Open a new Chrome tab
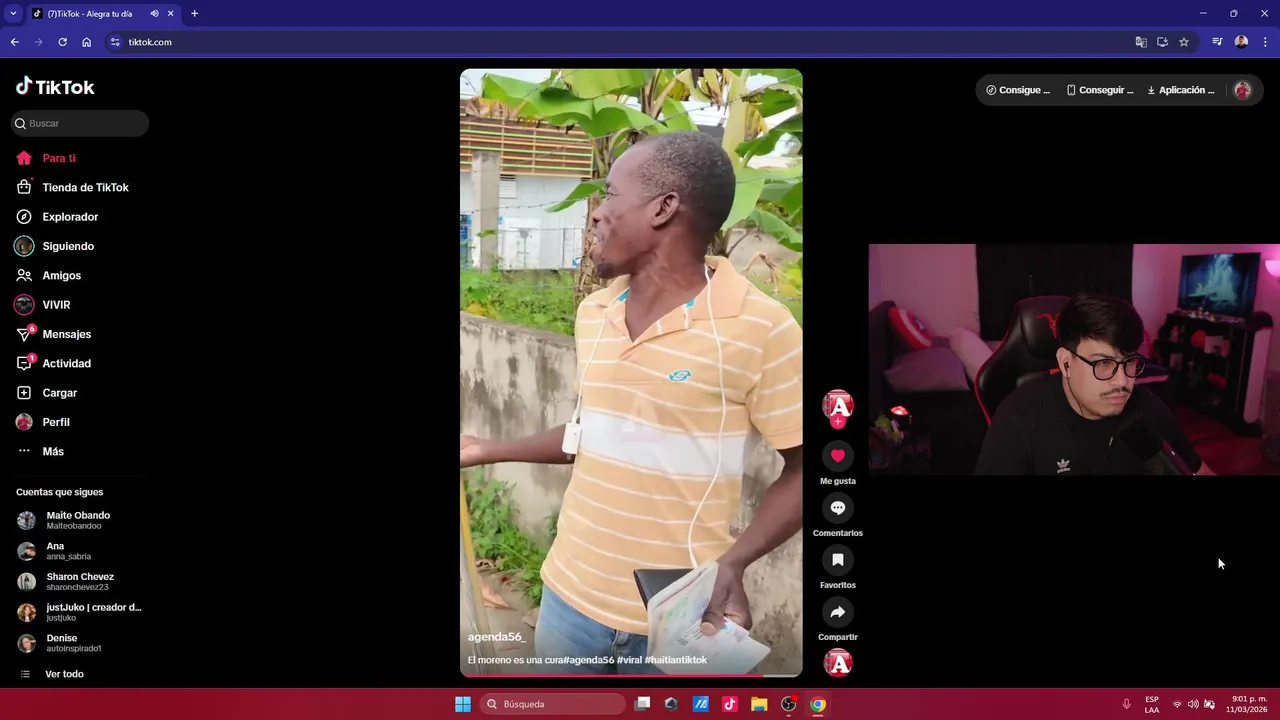 pyautogui.click(x=194, y=13)
